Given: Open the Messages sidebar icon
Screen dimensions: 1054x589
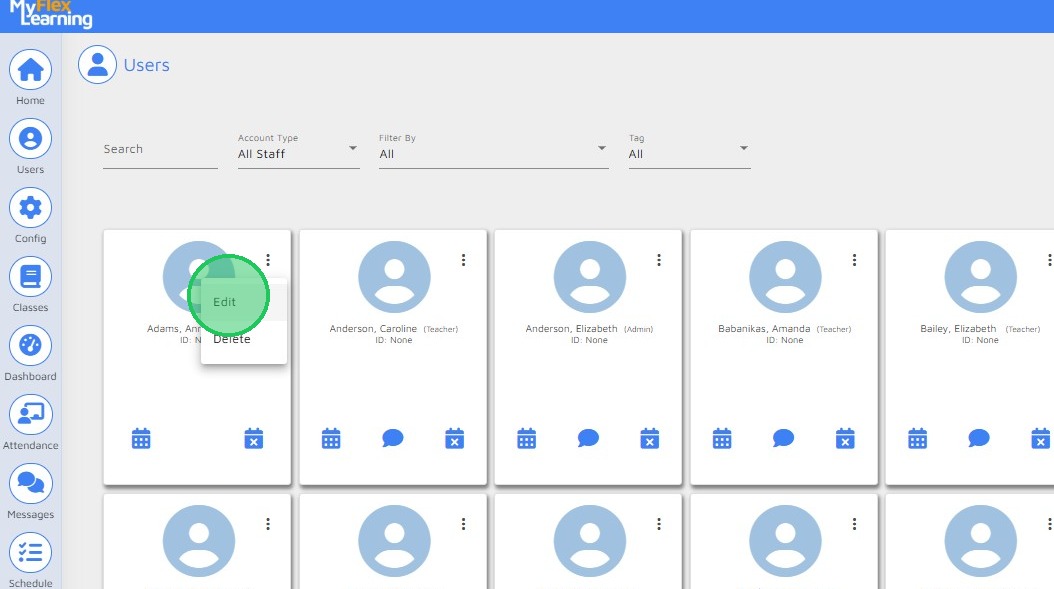Looking at the screenshot, I should click(30, 483).
